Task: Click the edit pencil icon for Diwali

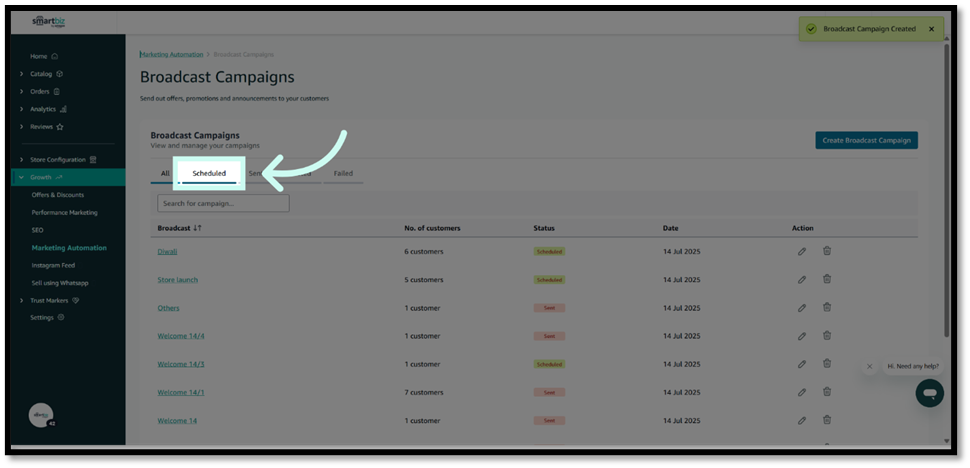Action: (802, 251)
